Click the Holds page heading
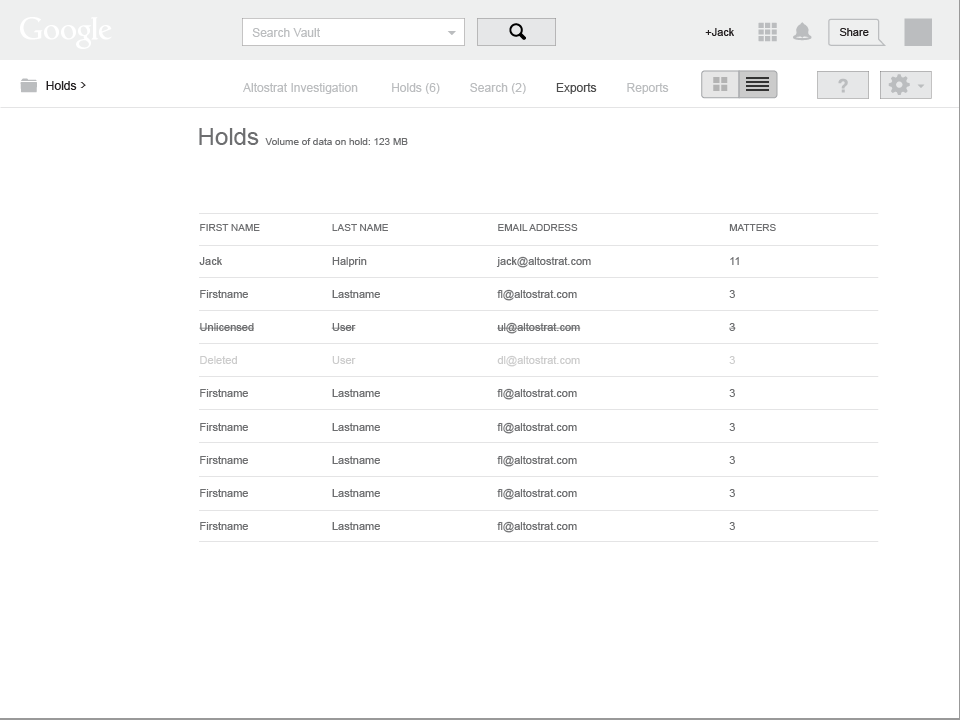The height and width of the screenshot is (720, 960). pos(228,137)
